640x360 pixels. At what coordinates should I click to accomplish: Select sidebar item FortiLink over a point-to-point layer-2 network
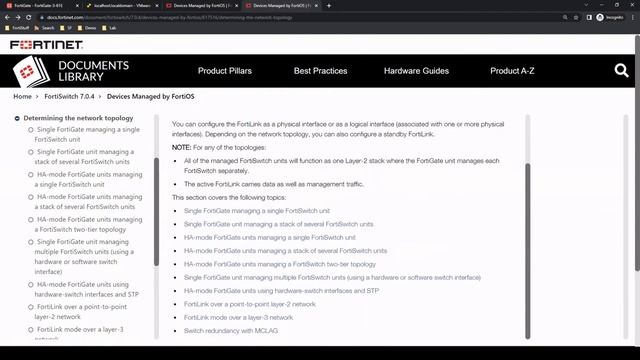[80, 311]
